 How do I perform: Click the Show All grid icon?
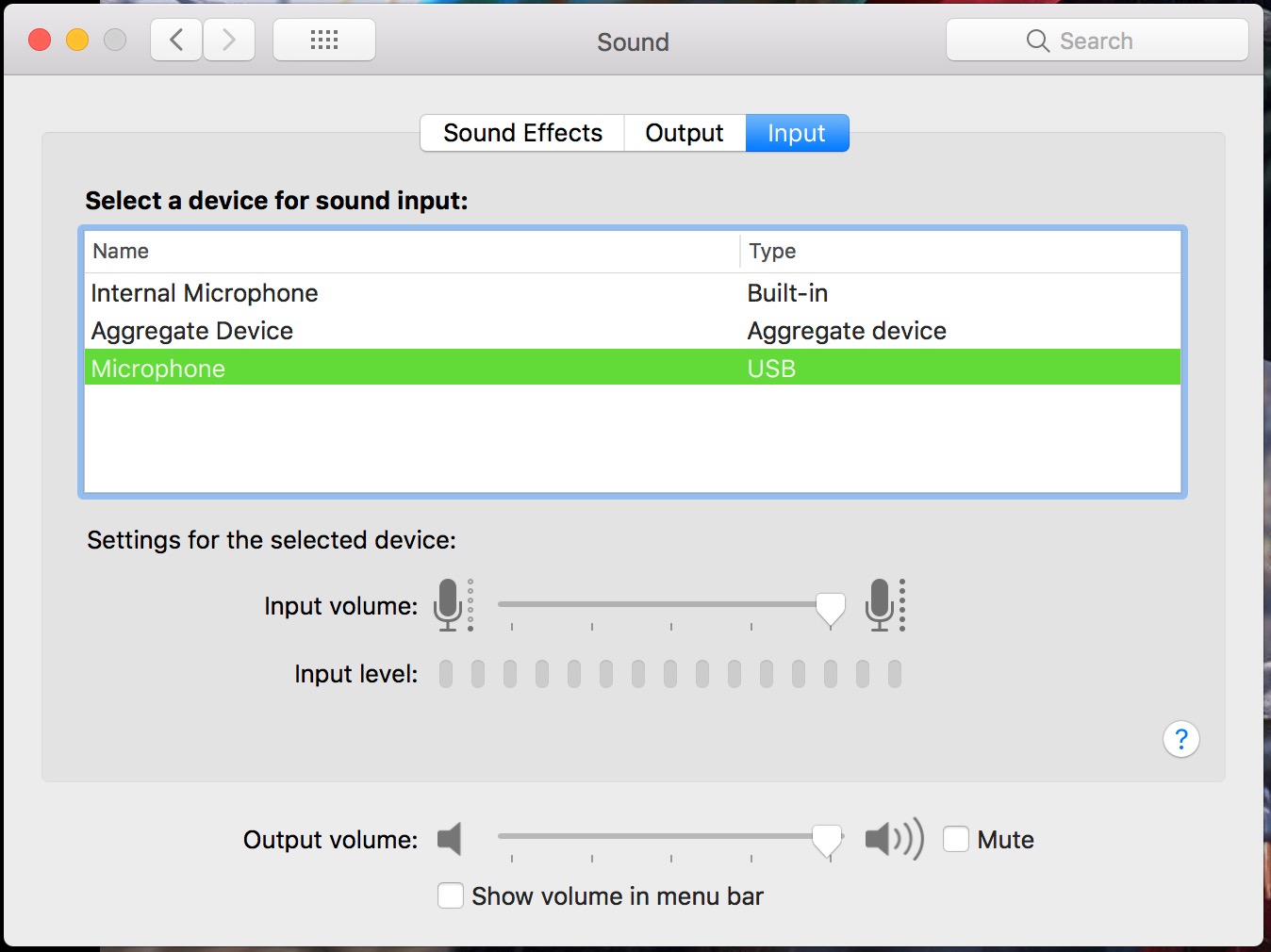click(323, 40)
